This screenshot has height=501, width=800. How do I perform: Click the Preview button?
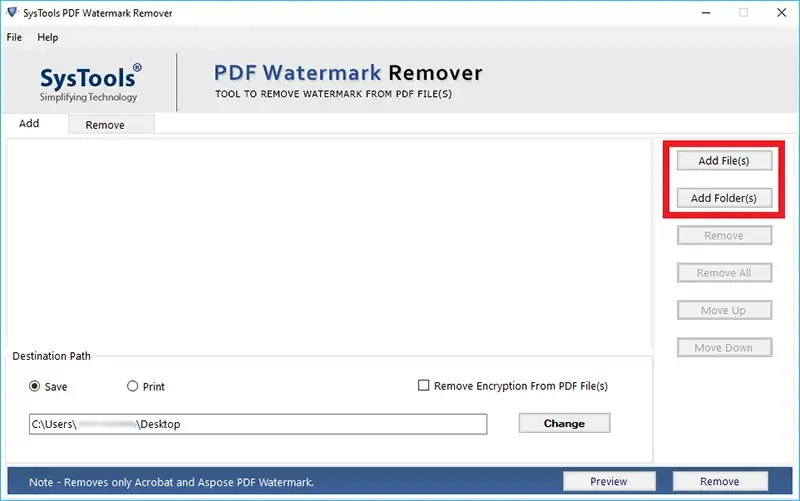[x=609, y=481]
